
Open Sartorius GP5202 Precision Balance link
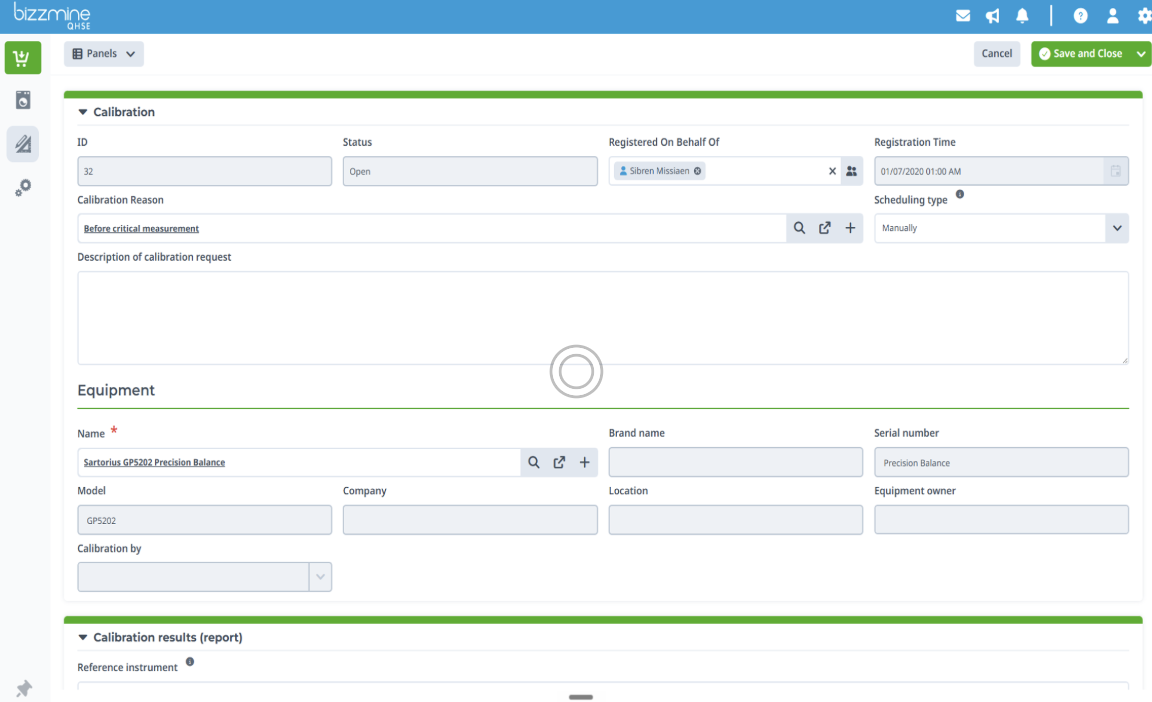tap(154, 463)
